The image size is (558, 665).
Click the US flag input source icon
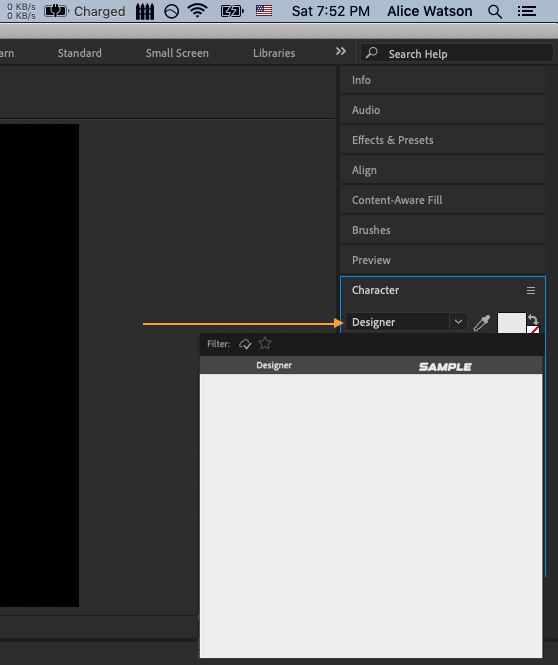pos(264,11)
